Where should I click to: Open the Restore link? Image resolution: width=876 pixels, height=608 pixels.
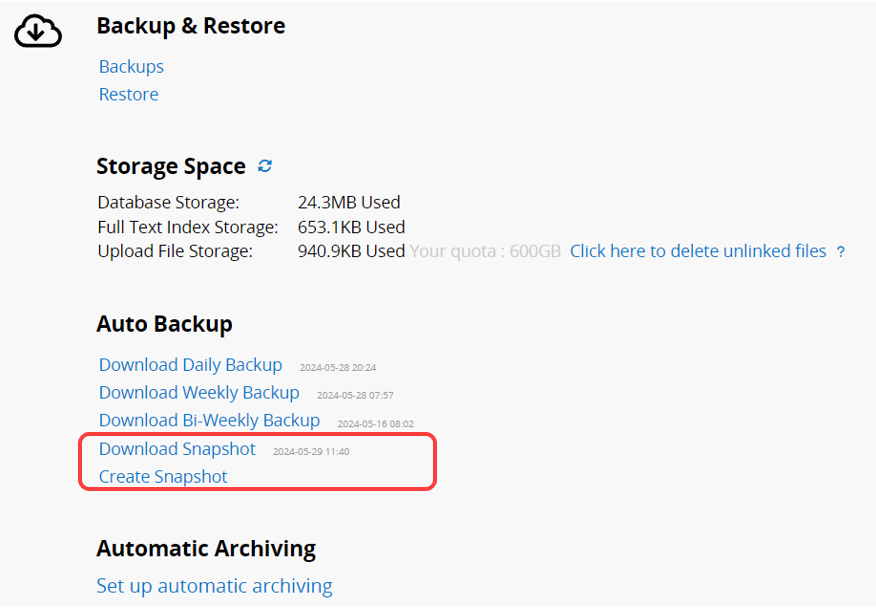tap(128, 95)
